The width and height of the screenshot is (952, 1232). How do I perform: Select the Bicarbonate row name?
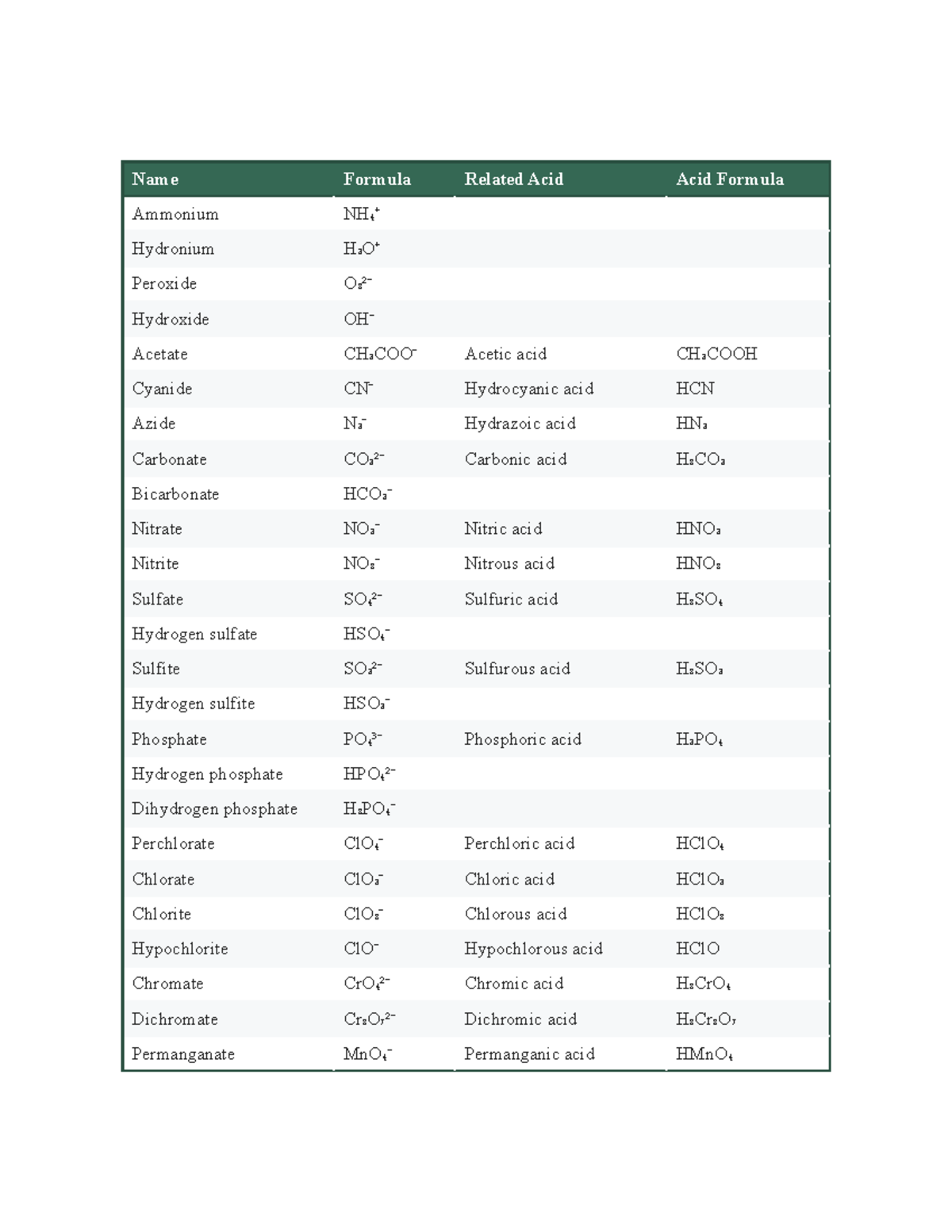pyautogui.click(x=175, y=494)
